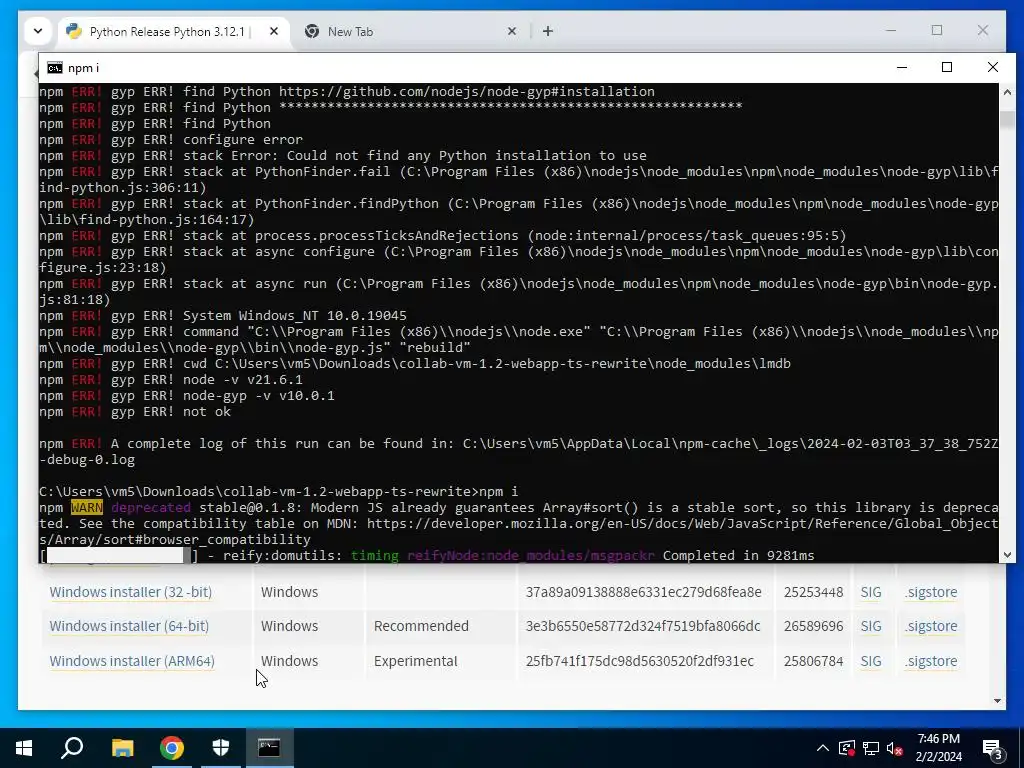Open .sigstore link for 64-bit installer
Viewport: 1024px width, 768px height.
pos(931,626)
